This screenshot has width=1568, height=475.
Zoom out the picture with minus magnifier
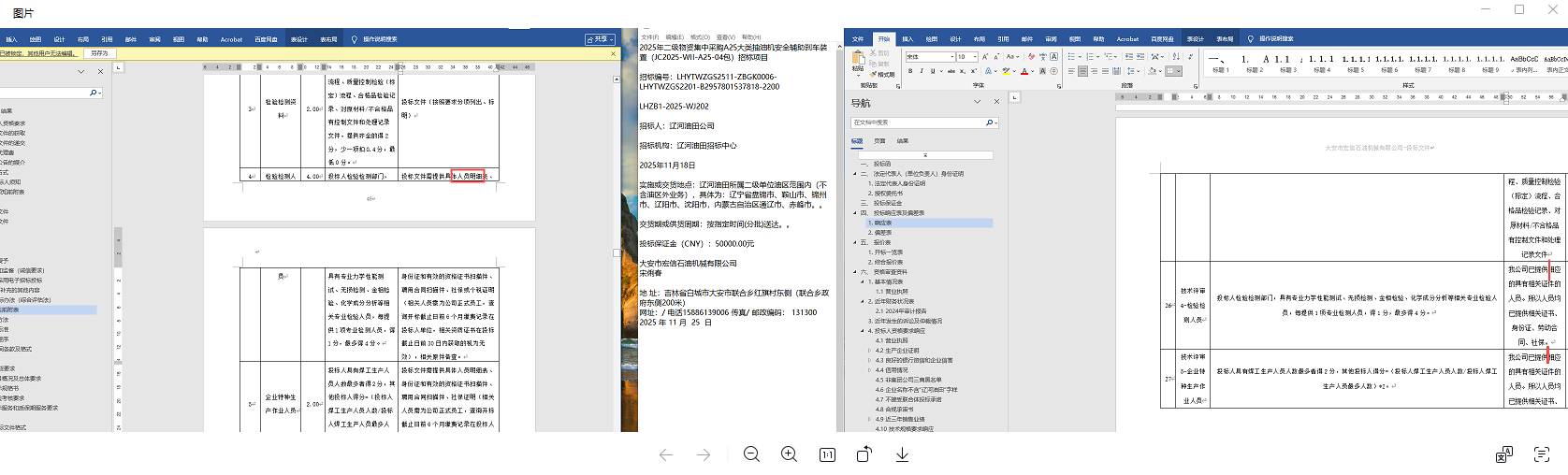pyautogui.click(x=751, y=454)
